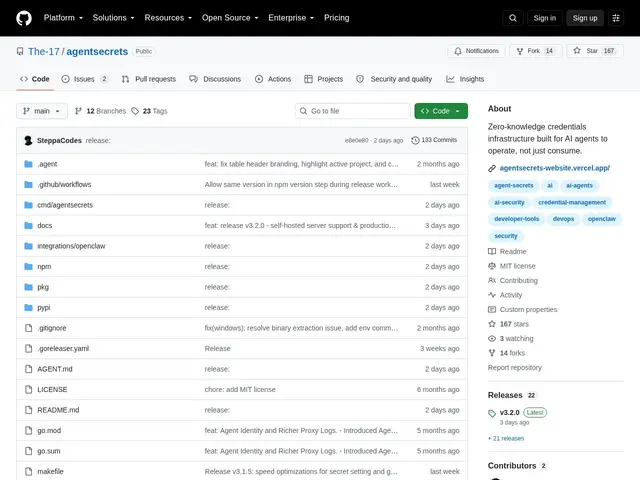This screenshot has width=640, height=480.
Task: Expand the Platform menu
Action: [63, 18]
